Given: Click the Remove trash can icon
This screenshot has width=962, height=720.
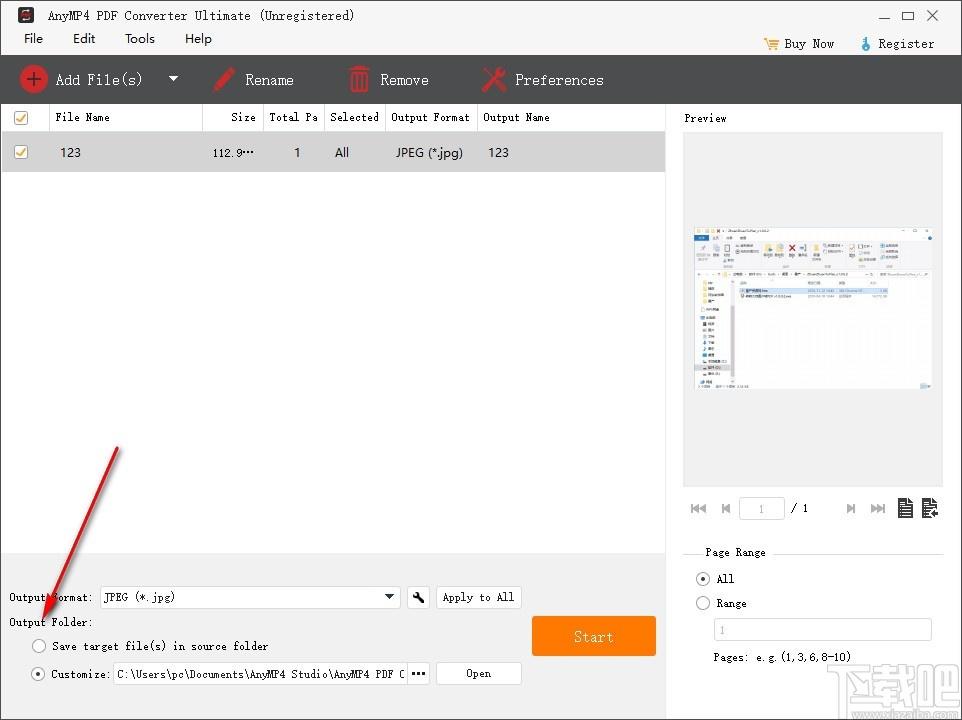Looking at the screenshot, I should click(x=359, y=80).
